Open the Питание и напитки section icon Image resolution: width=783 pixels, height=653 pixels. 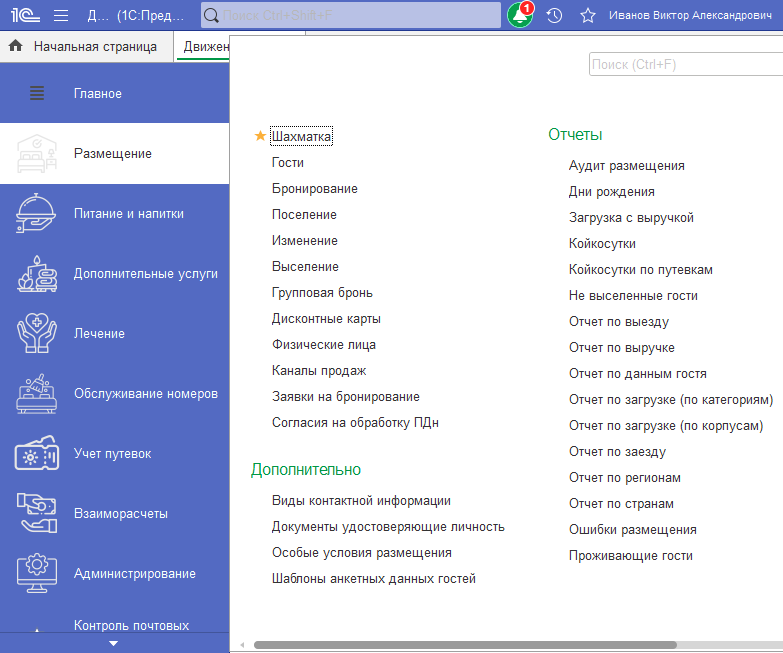point(36,214)
